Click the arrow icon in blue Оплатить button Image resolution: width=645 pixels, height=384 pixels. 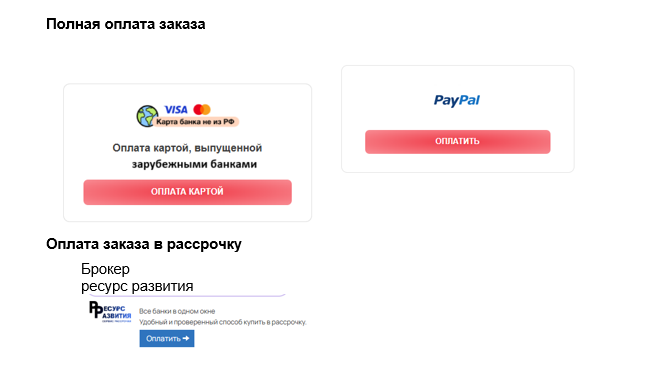[186, 338]
